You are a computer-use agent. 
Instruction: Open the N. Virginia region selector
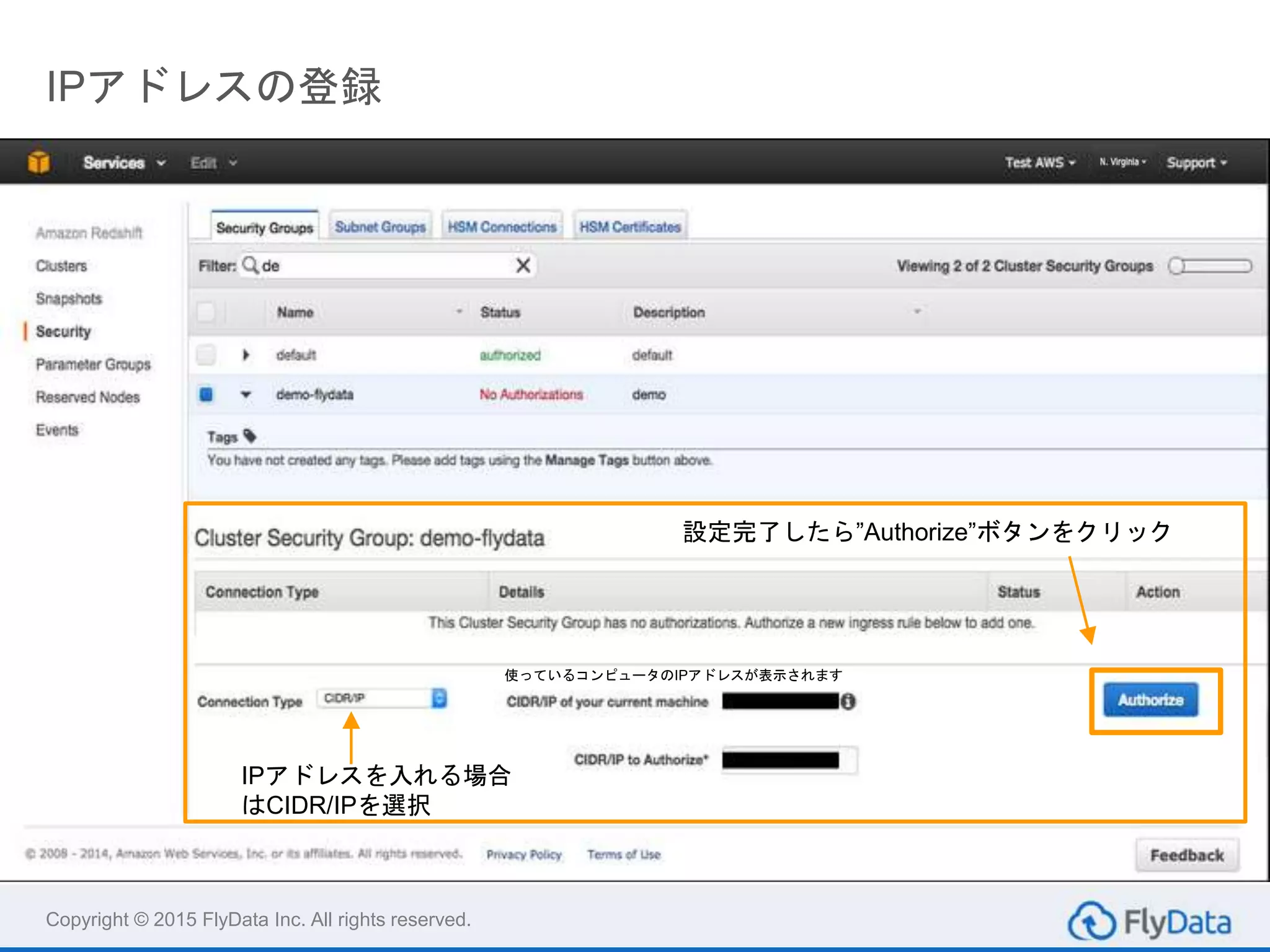[x=1122, y=162]
